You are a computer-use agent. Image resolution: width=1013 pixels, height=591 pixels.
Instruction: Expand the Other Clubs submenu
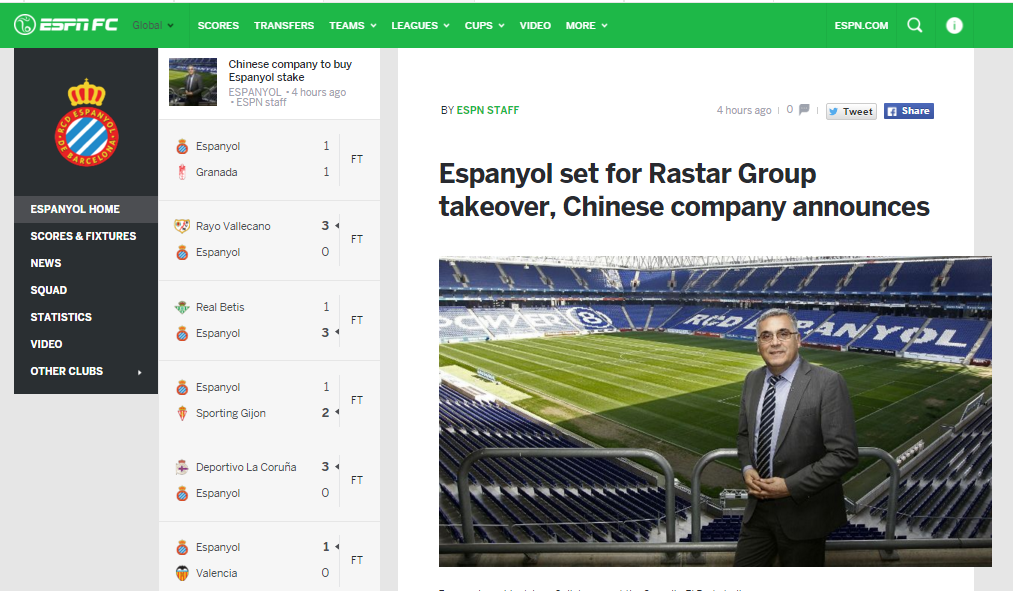coord(86,371)
